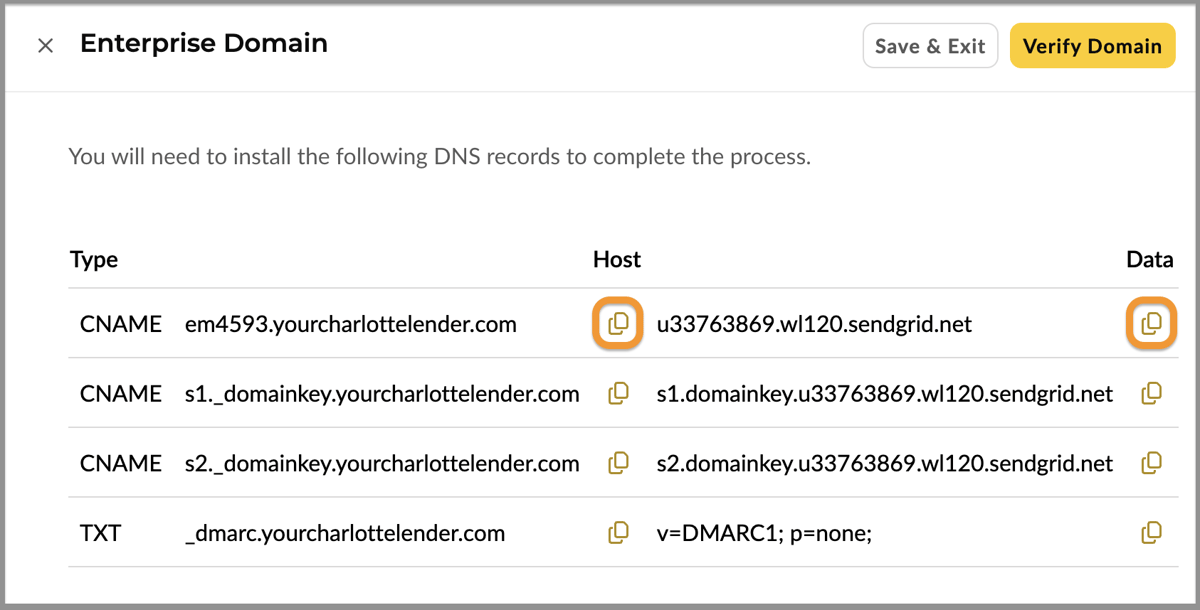
Task: Click the v=DMARC1; p=none; value text
Action: coord(765,533)
